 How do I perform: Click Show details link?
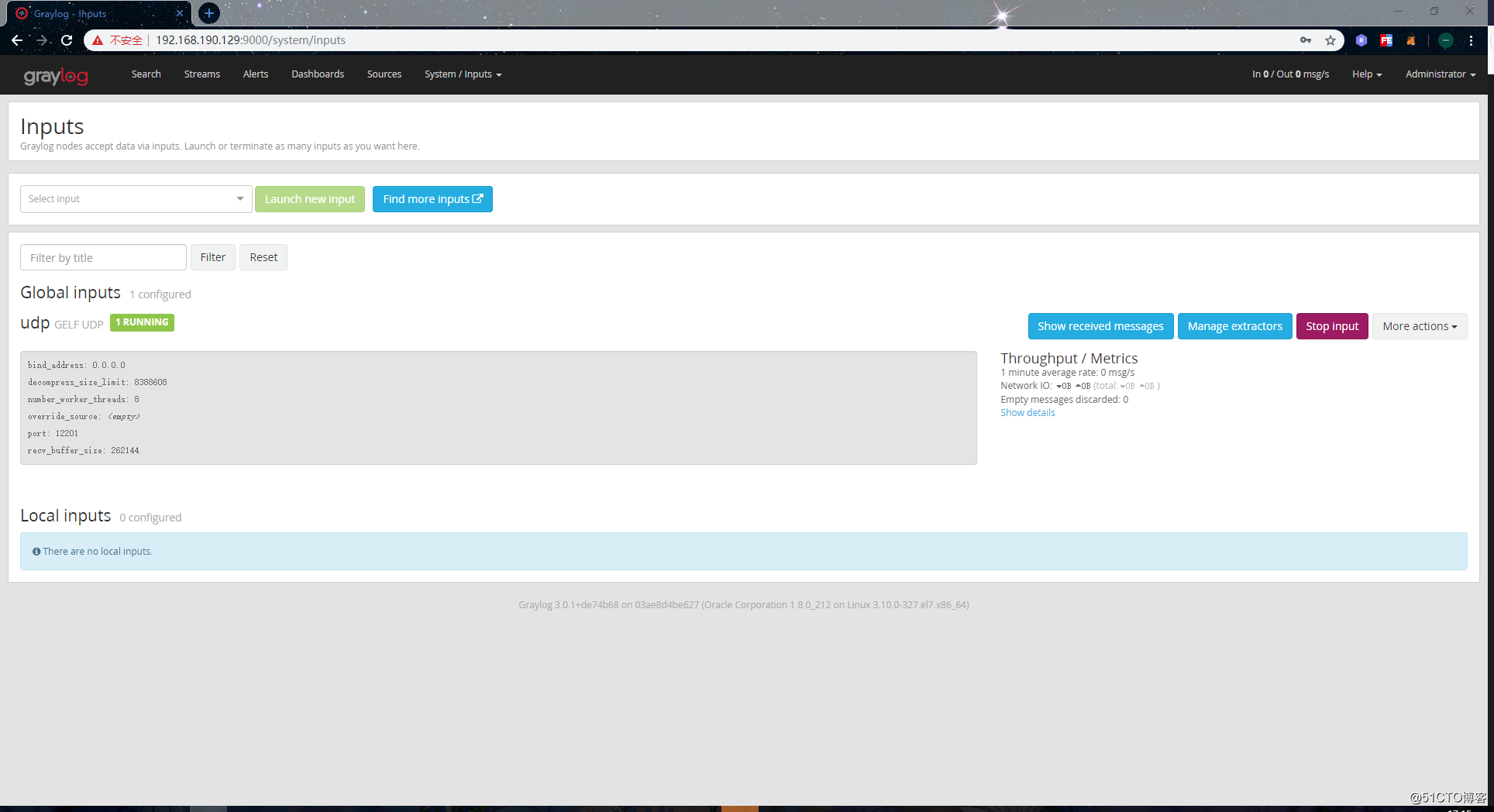pos(1028,413)
